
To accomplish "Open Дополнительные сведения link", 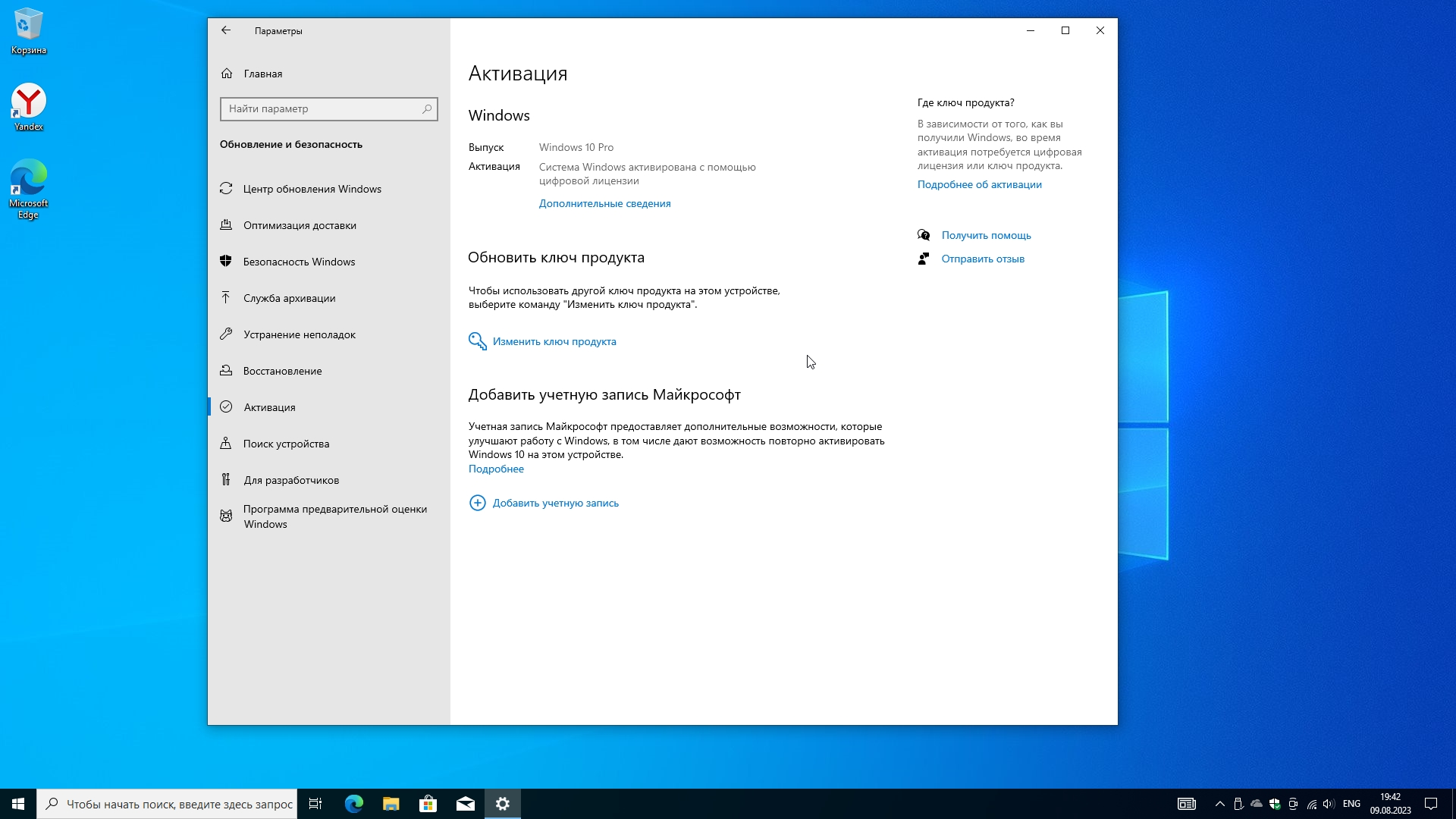I will [x=604, y=203].
